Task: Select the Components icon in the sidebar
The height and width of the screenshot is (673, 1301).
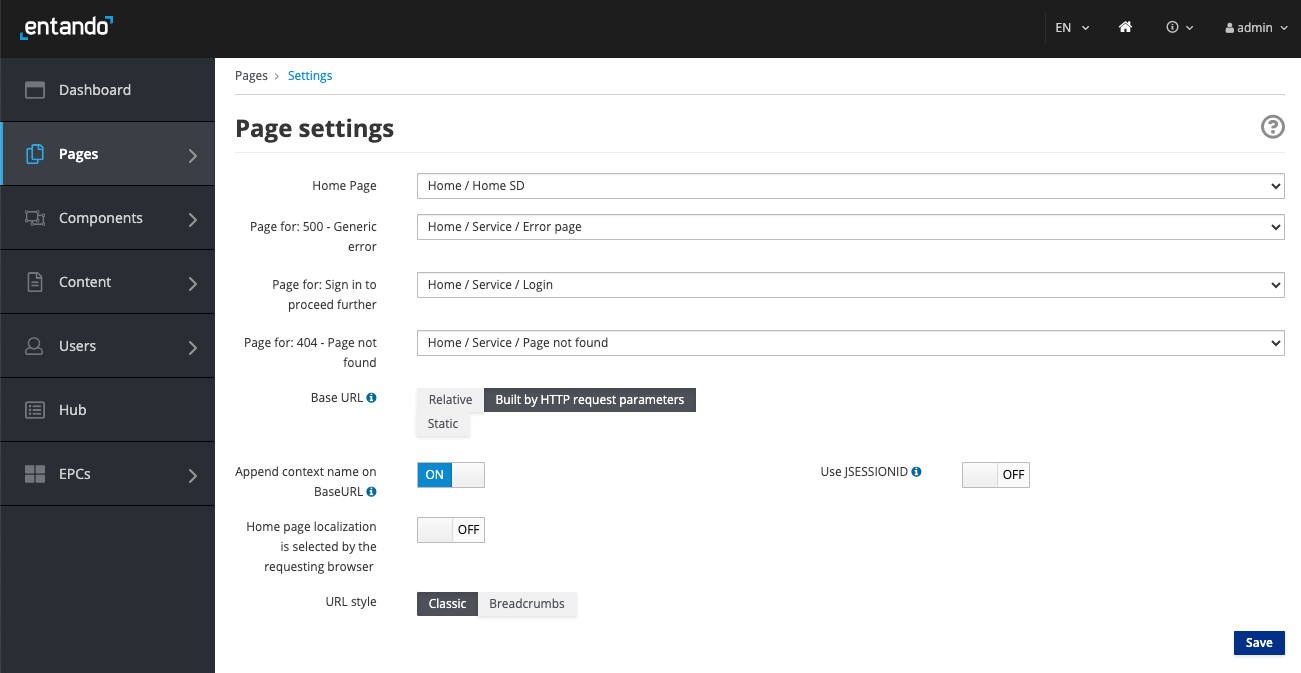Action: coord(34,217)
